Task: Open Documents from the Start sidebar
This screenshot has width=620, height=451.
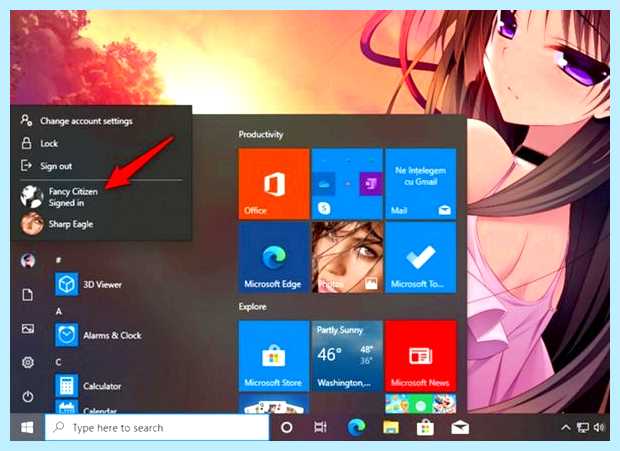Action: [x=28, y=295]
